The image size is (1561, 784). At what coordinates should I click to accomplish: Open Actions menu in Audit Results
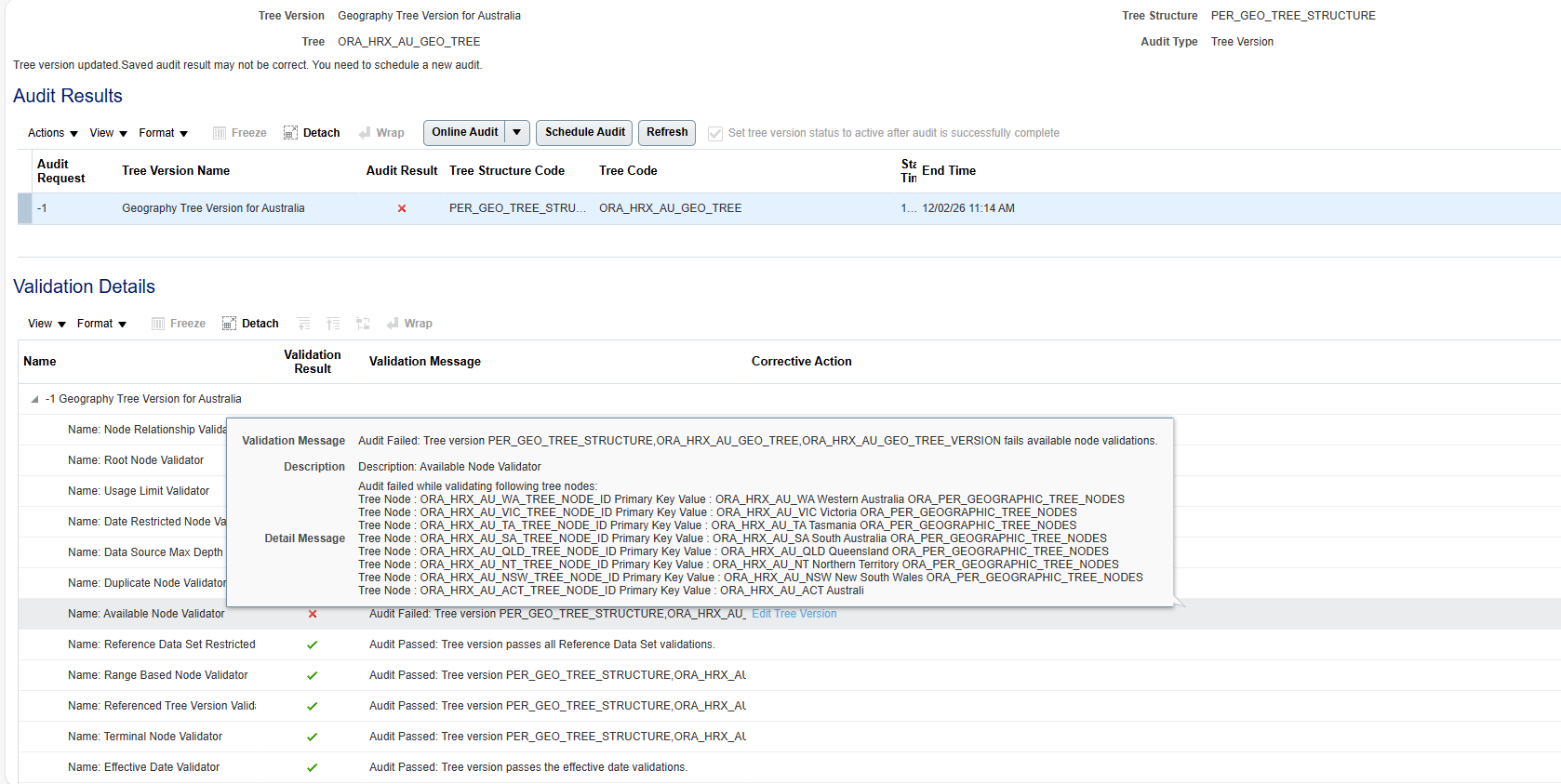pos(53,133)
